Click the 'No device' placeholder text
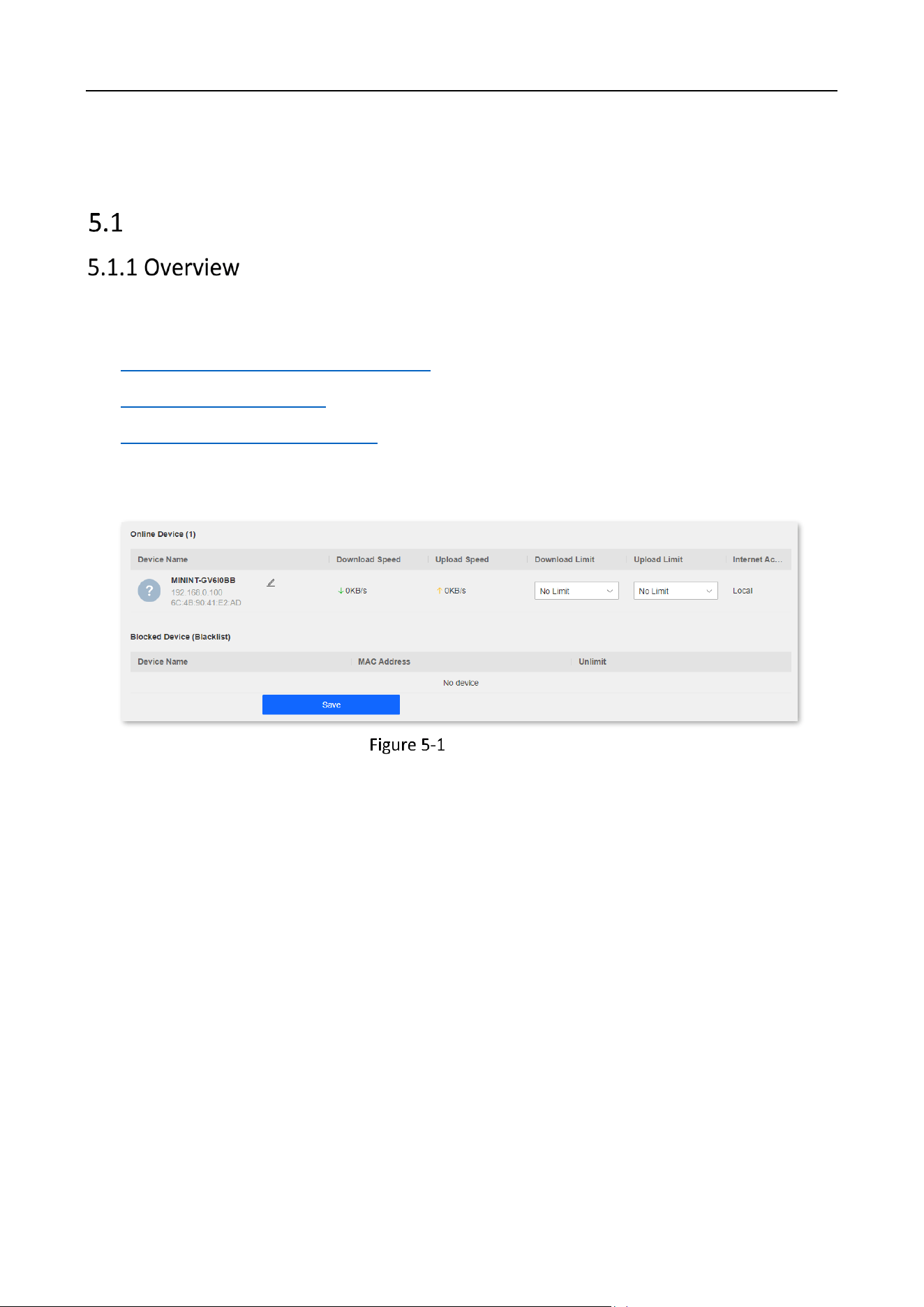This screenshot has height=1307, width=924. 461,683
